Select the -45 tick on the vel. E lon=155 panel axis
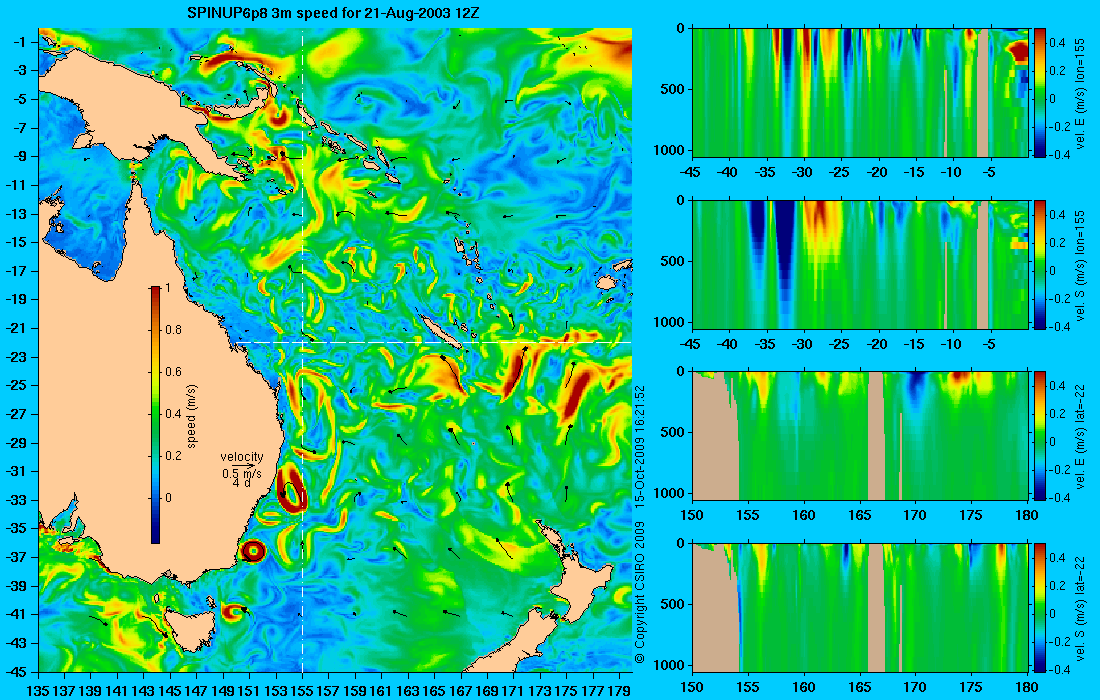 pos(691,172)
